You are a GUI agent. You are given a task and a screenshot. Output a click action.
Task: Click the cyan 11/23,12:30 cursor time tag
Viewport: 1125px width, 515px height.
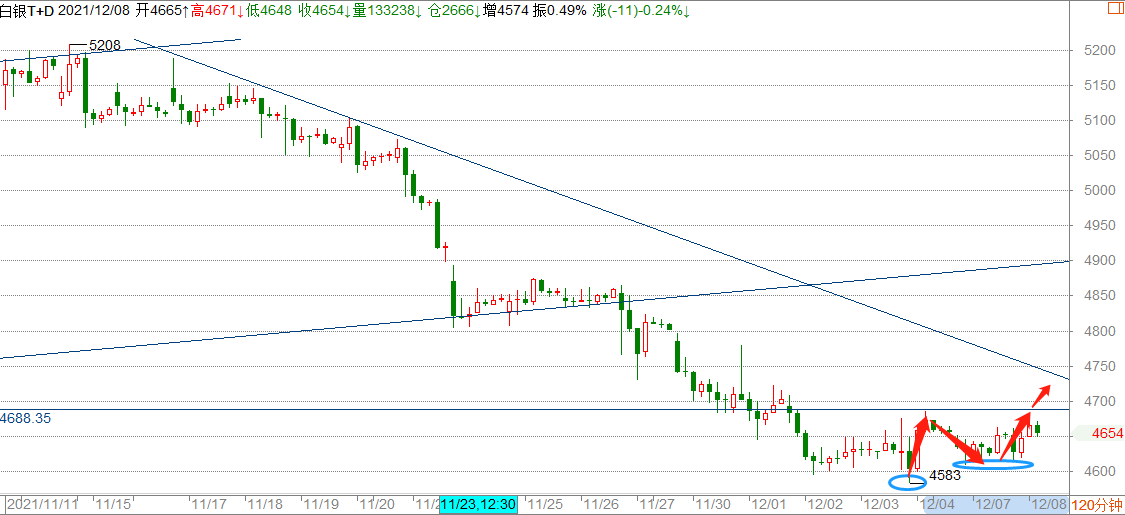point(479,505)
